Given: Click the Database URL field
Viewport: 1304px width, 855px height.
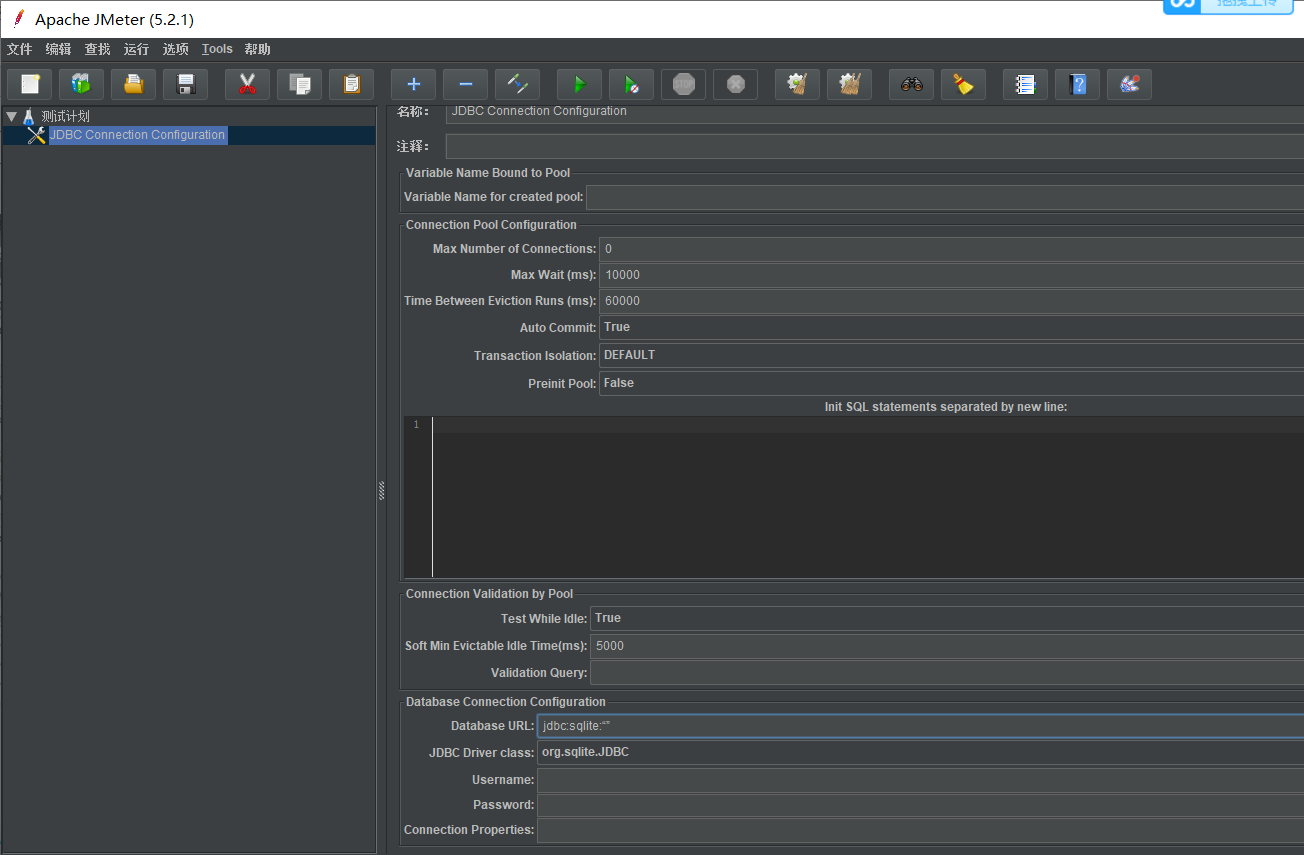Looking at the screenshot, I should point(920,726).
